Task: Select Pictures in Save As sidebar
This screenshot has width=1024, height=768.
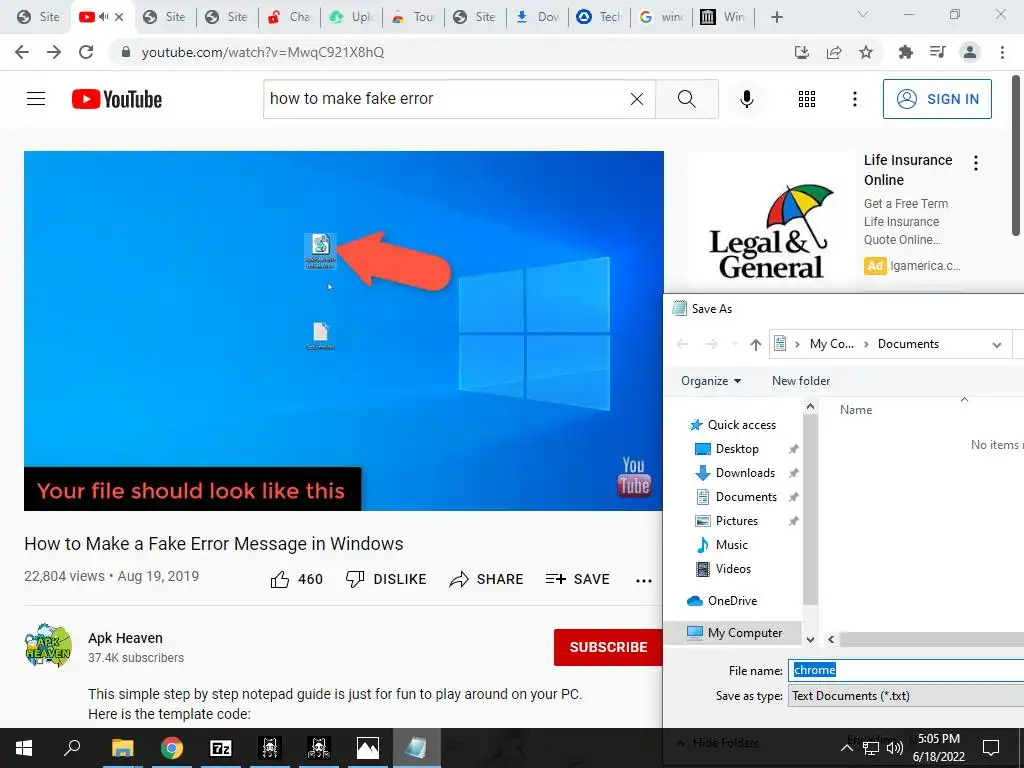Action: click(737, 521)
